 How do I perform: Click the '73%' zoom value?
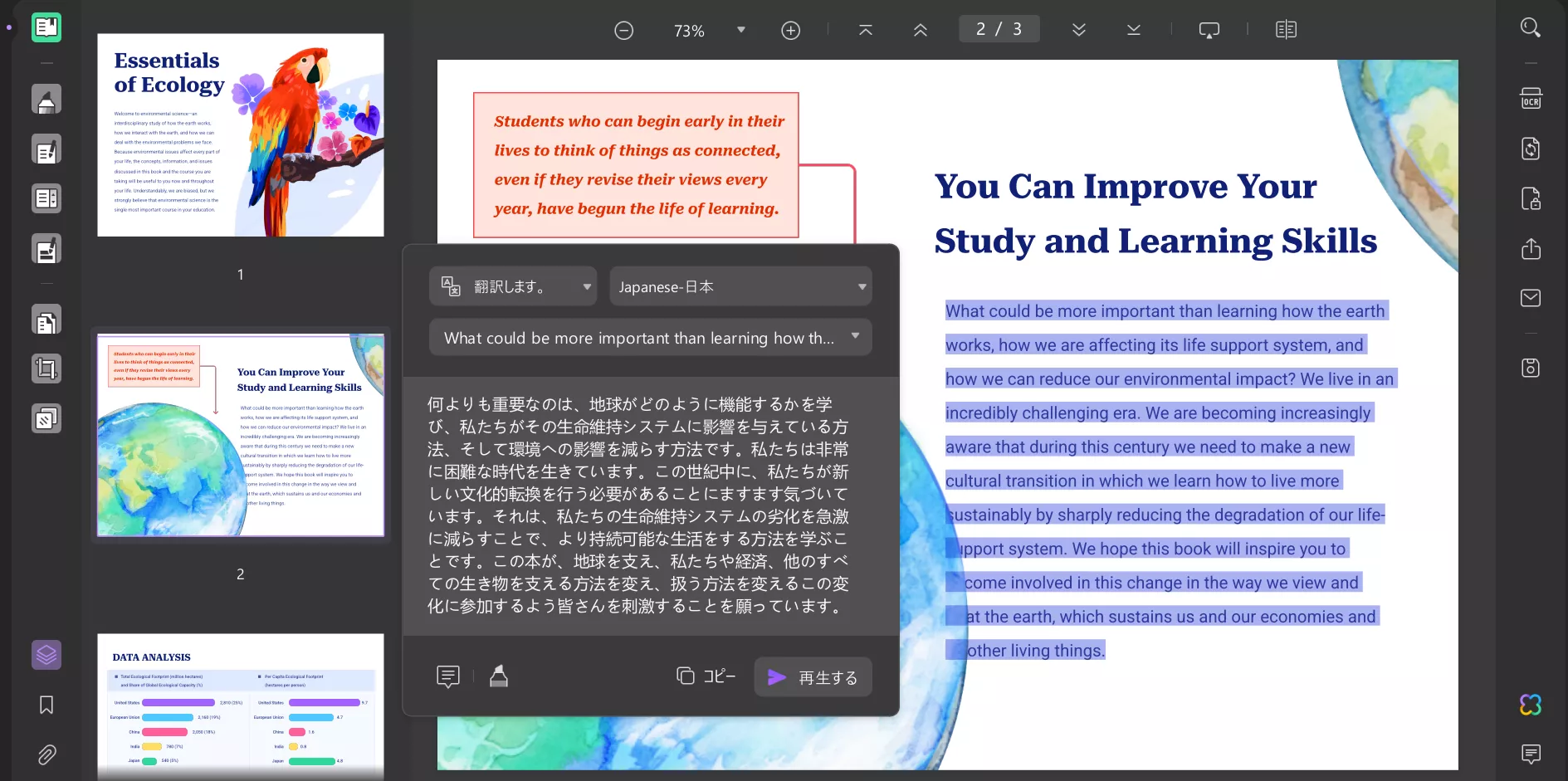(x=689, y=31)
